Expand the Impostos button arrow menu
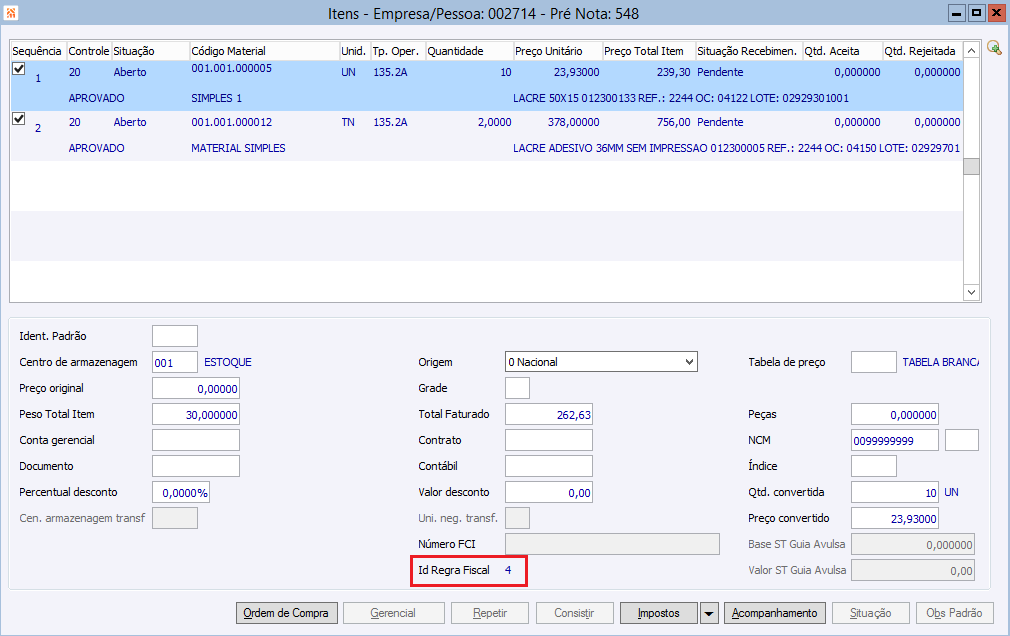This screenshot has width=1010, height=636. (x=709, y=613)
